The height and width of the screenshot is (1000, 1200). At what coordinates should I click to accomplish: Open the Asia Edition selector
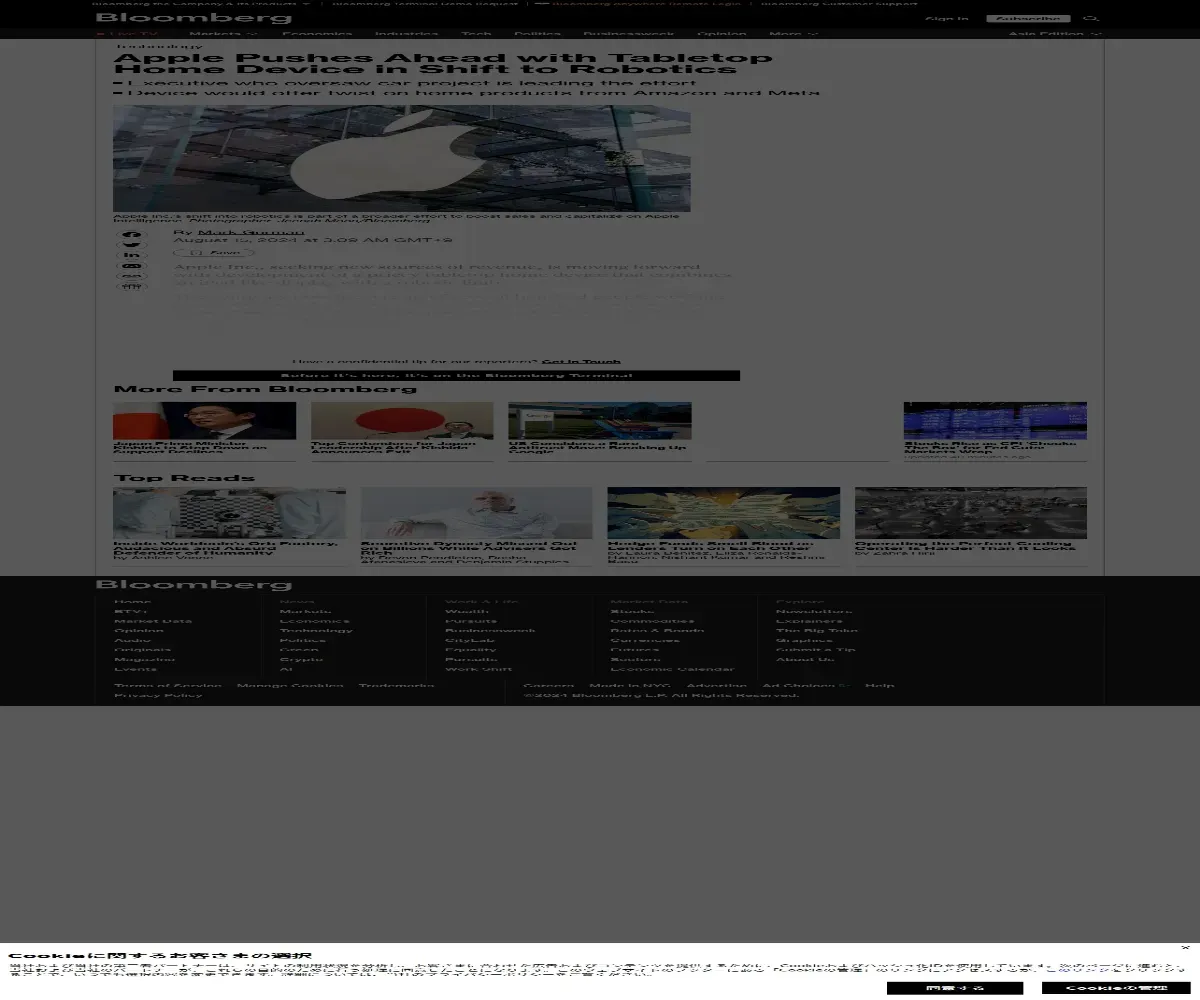pyautogui.click(x=1055, y=34)
